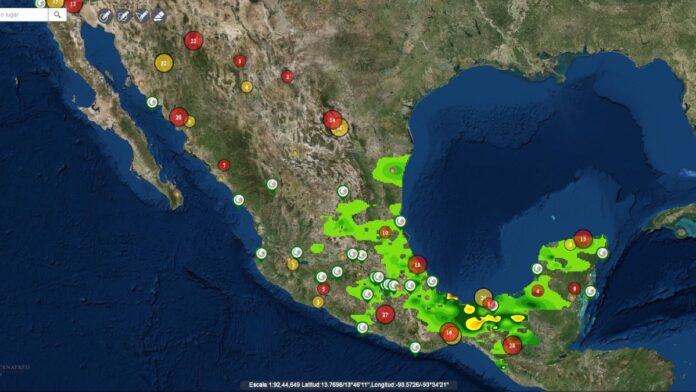Click the yellow cluster marker labeled 4
Viewport: 696px width, 392px height.
246,87
